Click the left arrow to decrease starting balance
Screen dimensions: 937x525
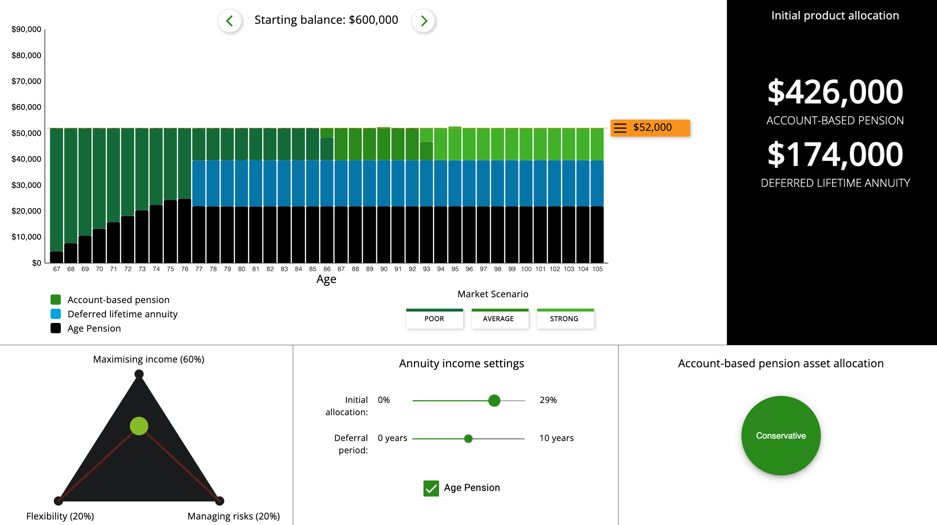[230, 21]
